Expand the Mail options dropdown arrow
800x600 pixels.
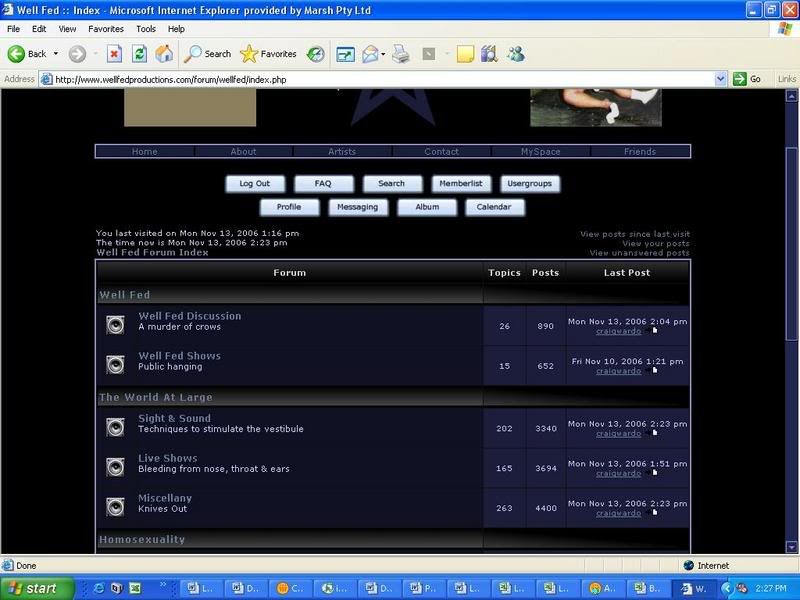pos(383,54)
